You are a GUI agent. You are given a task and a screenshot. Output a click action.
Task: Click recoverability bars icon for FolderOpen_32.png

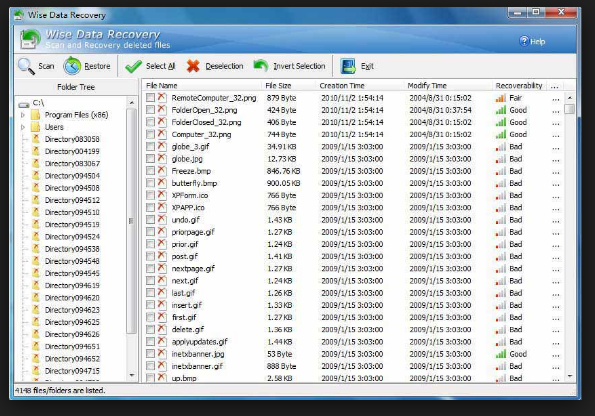[501, 110]
